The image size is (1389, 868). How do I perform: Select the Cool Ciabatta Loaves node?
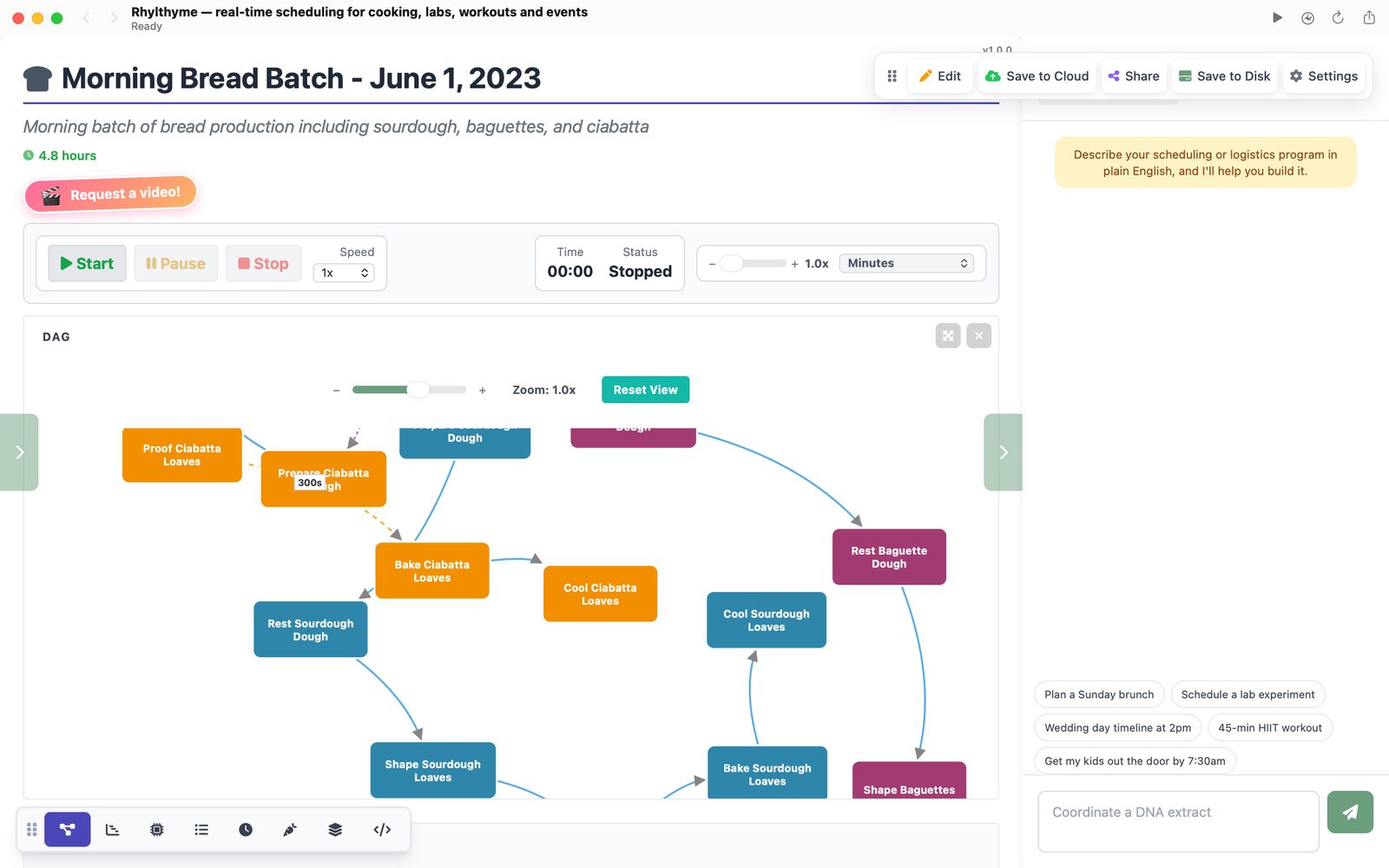pyautogui.click(x=600, y=594)
